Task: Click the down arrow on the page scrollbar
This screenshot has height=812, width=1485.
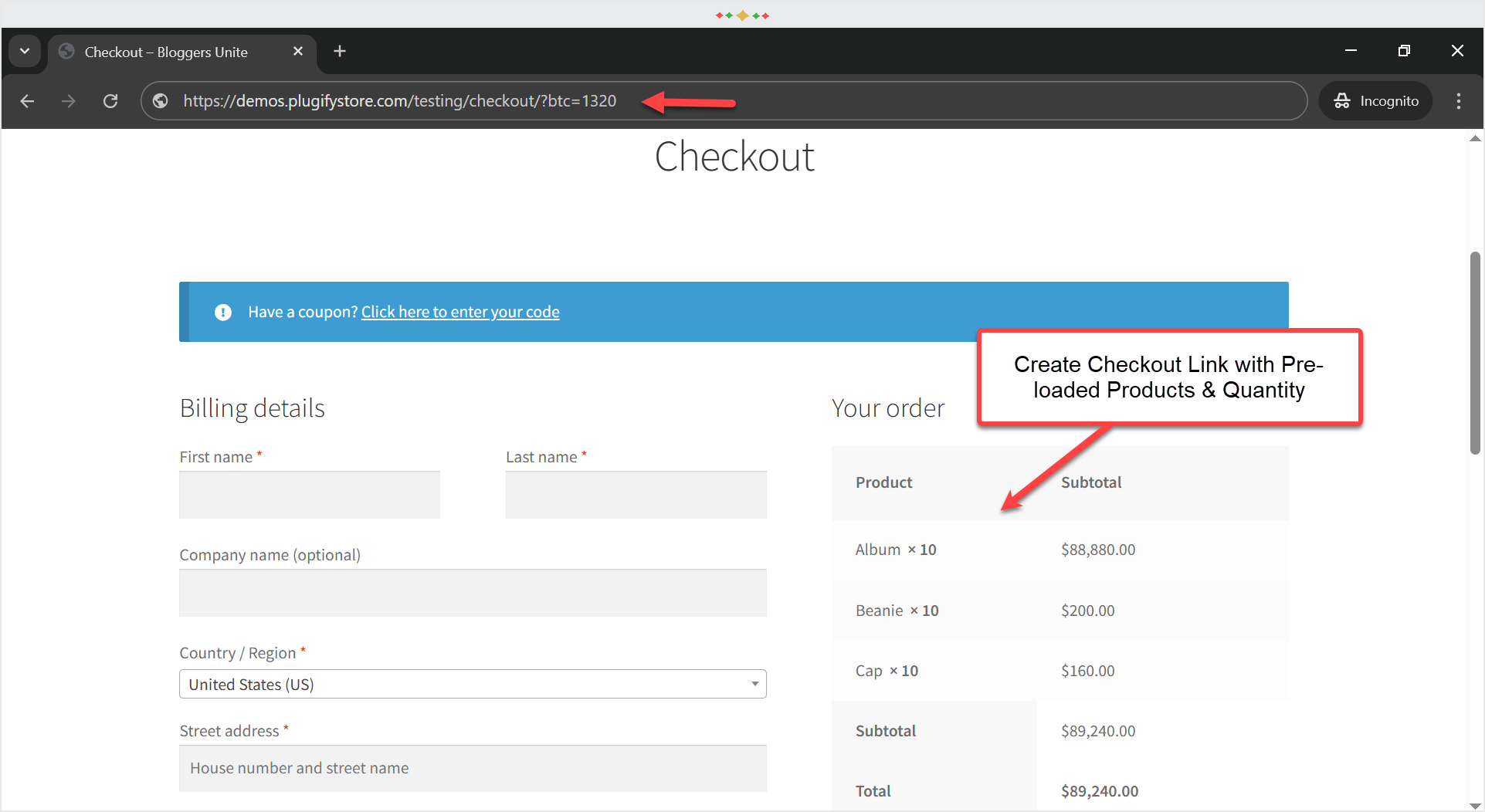Action: click(x=1474, y=805)
